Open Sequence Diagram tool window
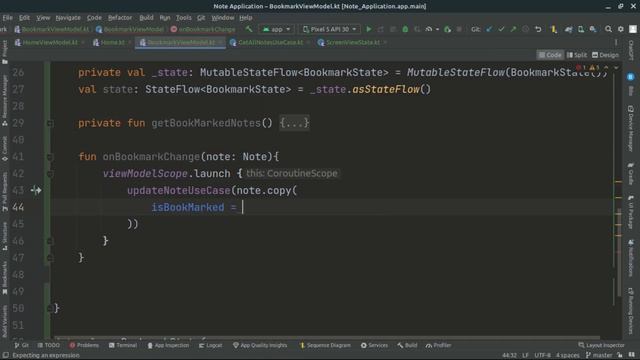Screen dimensions: 640x360 325,345
